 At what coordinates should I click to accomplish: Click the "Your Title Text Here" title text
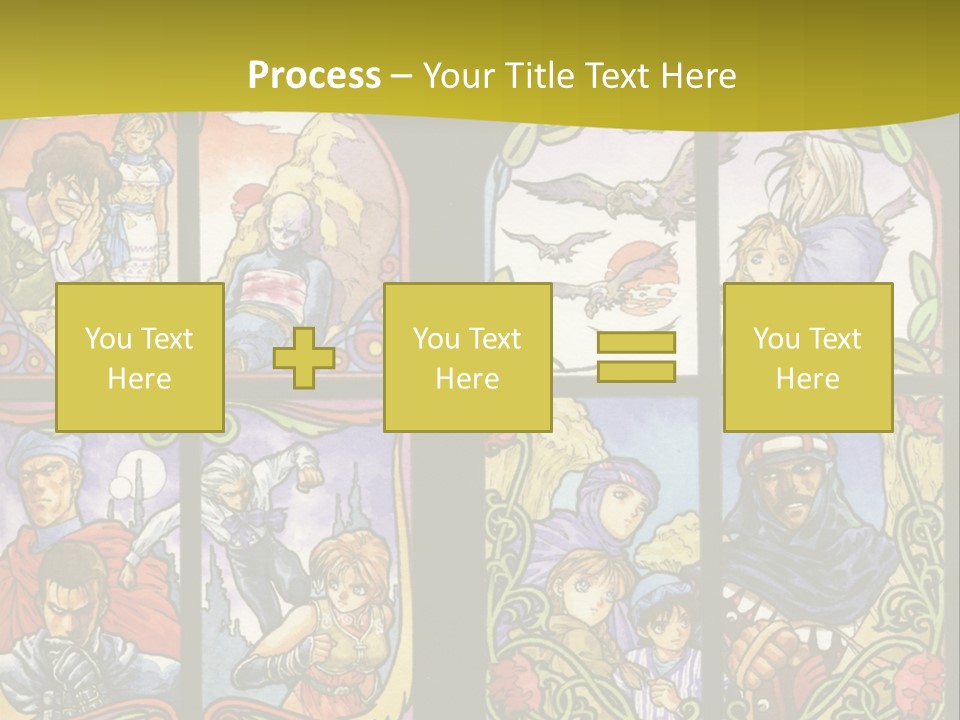coord(579,75)
